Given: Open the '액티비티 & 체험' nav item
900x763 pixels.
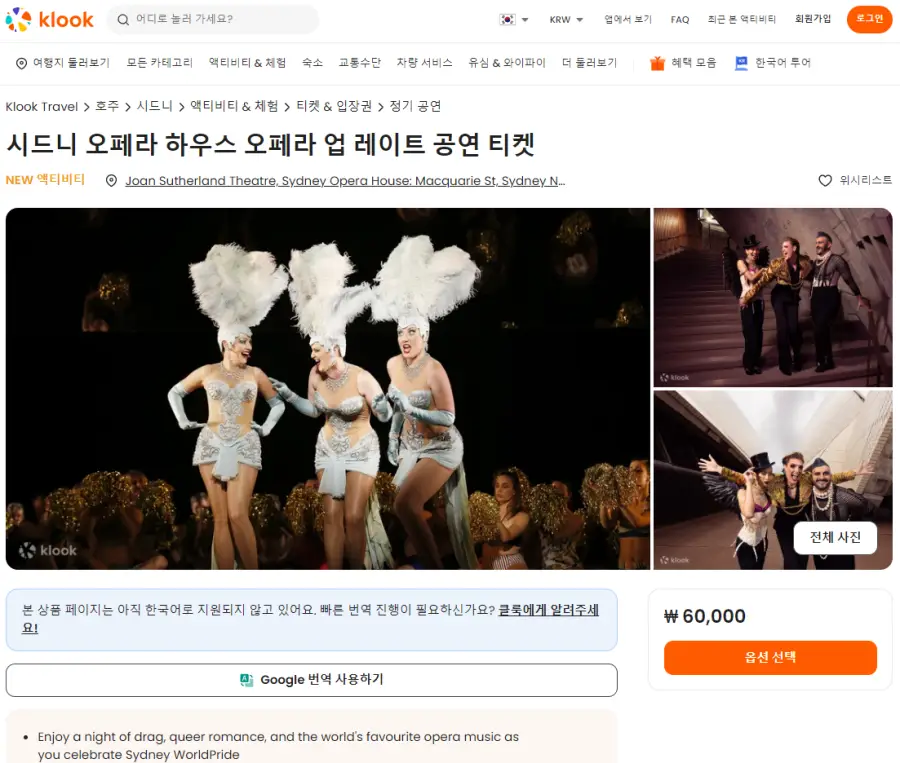Looking at the screenshot, I should (x=247, y=63).
